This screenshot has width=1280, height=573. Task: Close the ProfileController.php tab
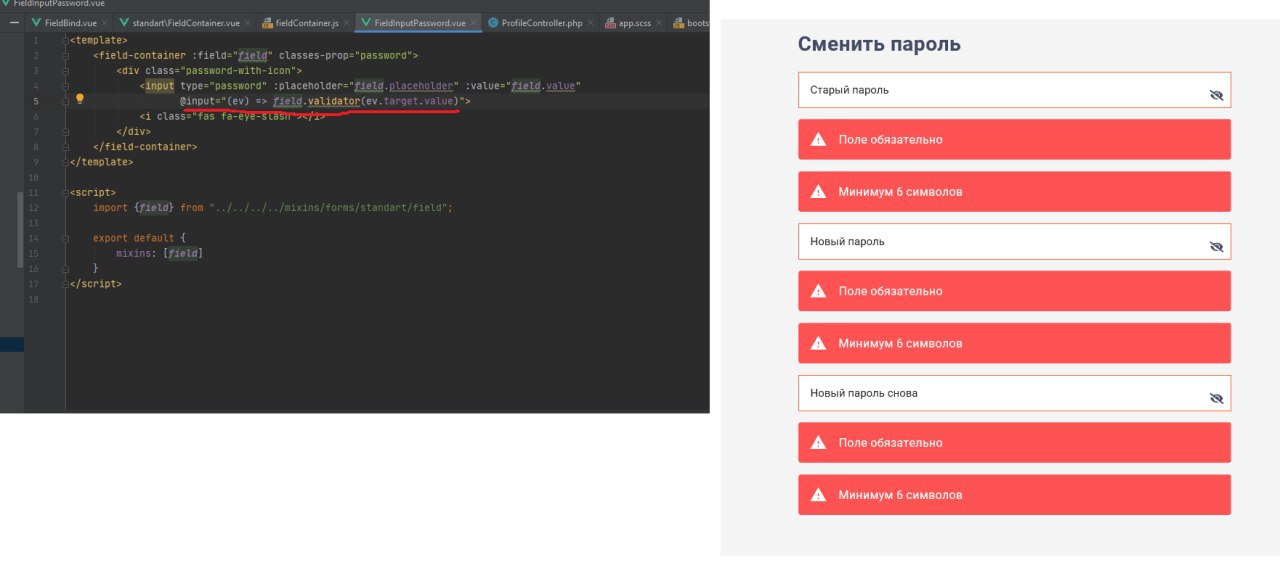pyautogui.click(x=592, y=22)
